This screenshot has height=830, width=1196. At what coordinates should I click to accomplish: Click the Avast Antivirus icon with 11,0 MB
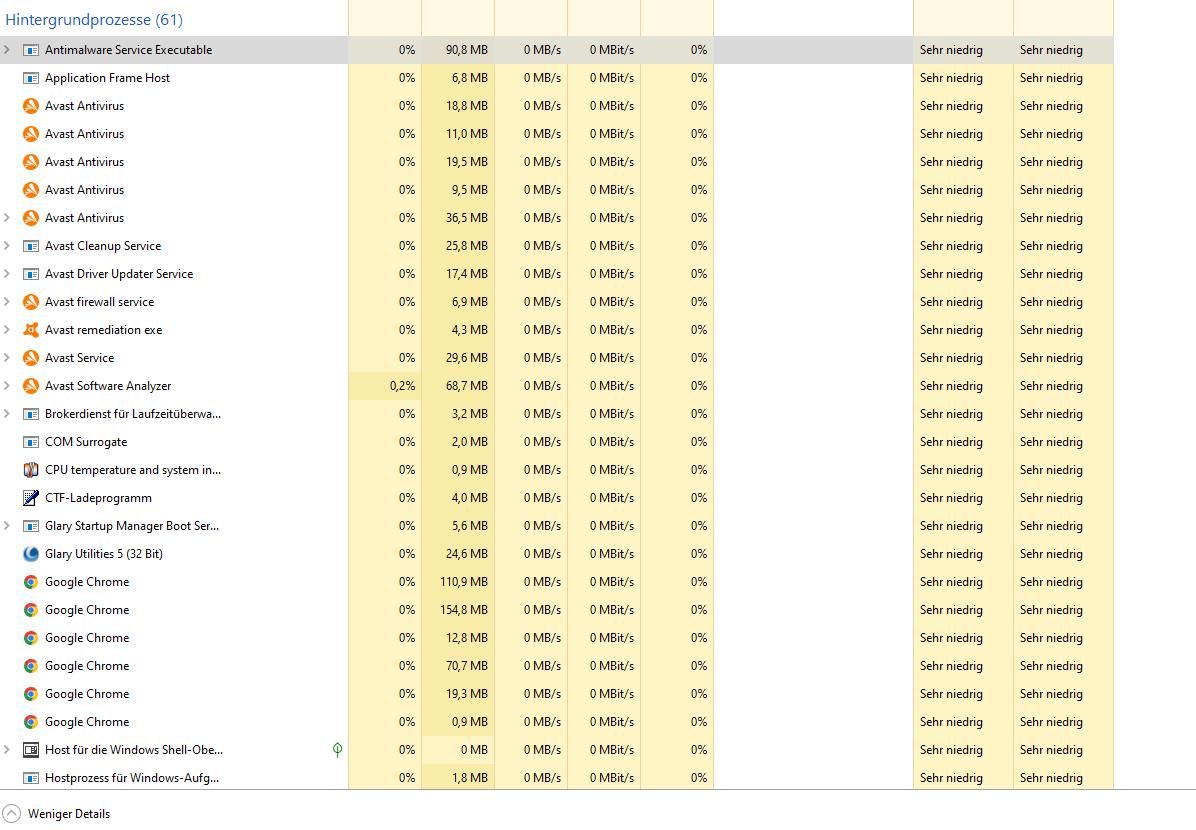click(x=31, y=134)
